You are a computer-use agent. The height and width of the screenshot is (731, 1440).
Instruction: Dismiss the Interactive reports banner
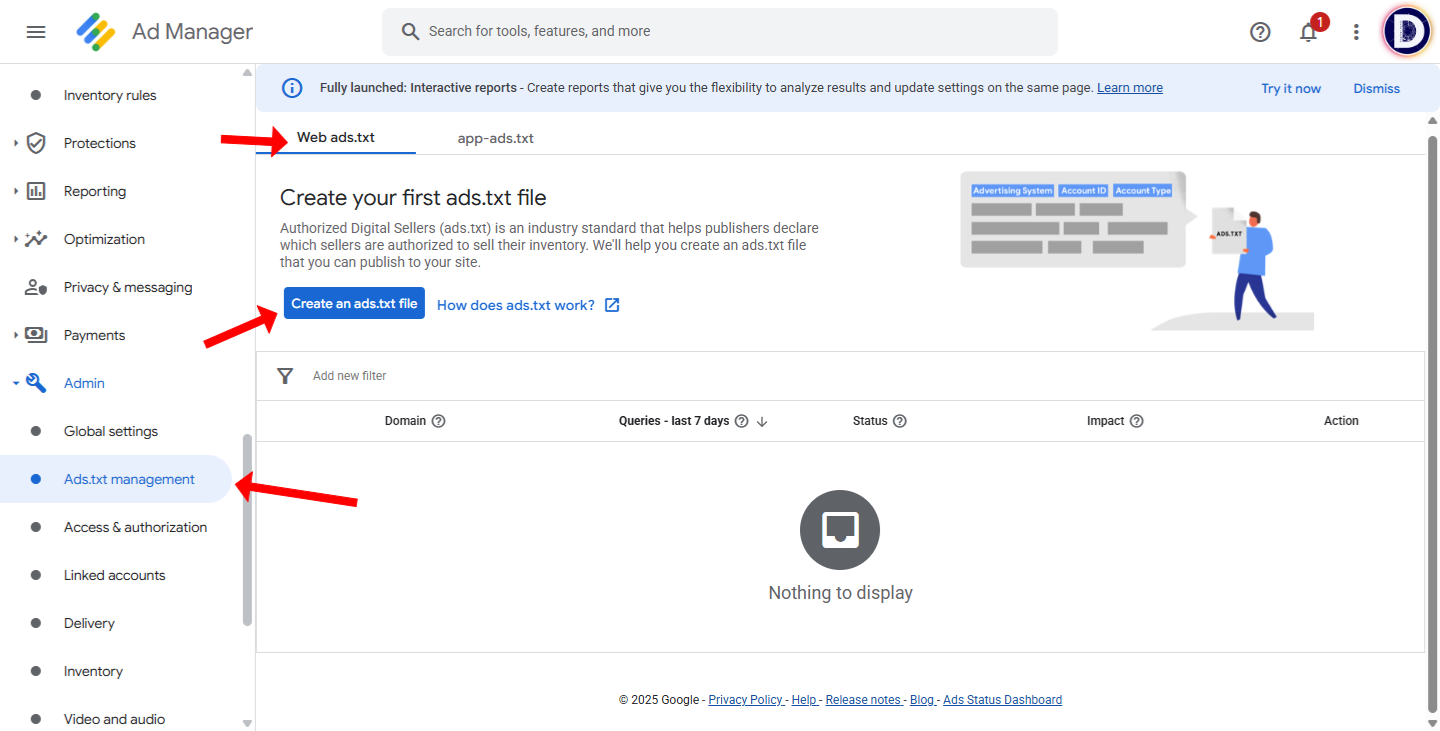point(1377,88)
